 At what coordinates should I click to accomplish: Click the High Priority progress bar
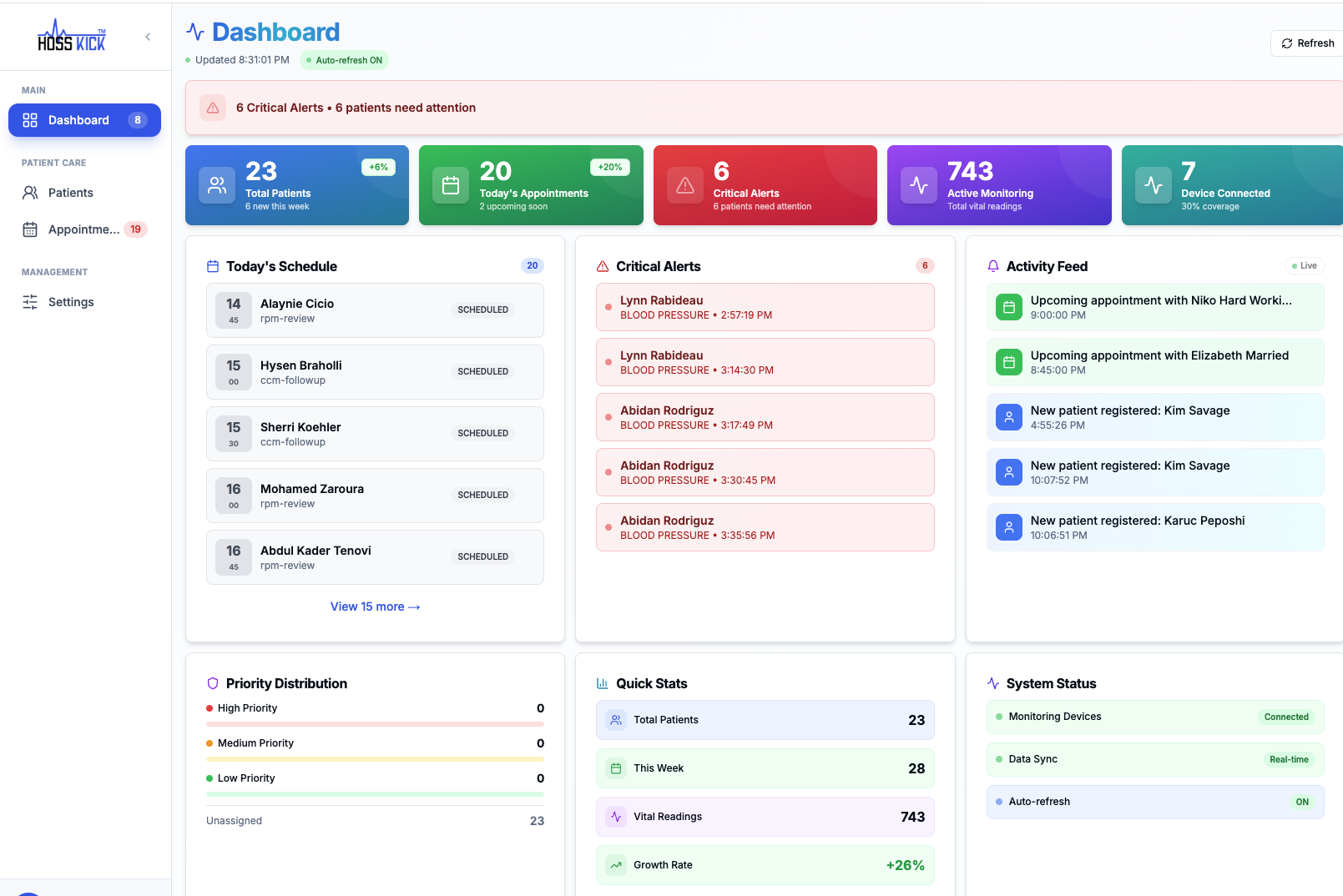tap(375, 723)
